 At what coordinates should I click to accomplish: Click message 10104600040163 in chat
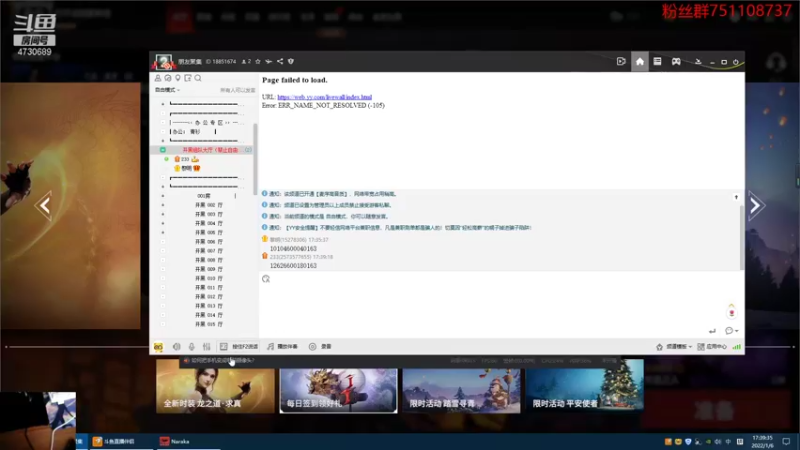coord(293,248)
